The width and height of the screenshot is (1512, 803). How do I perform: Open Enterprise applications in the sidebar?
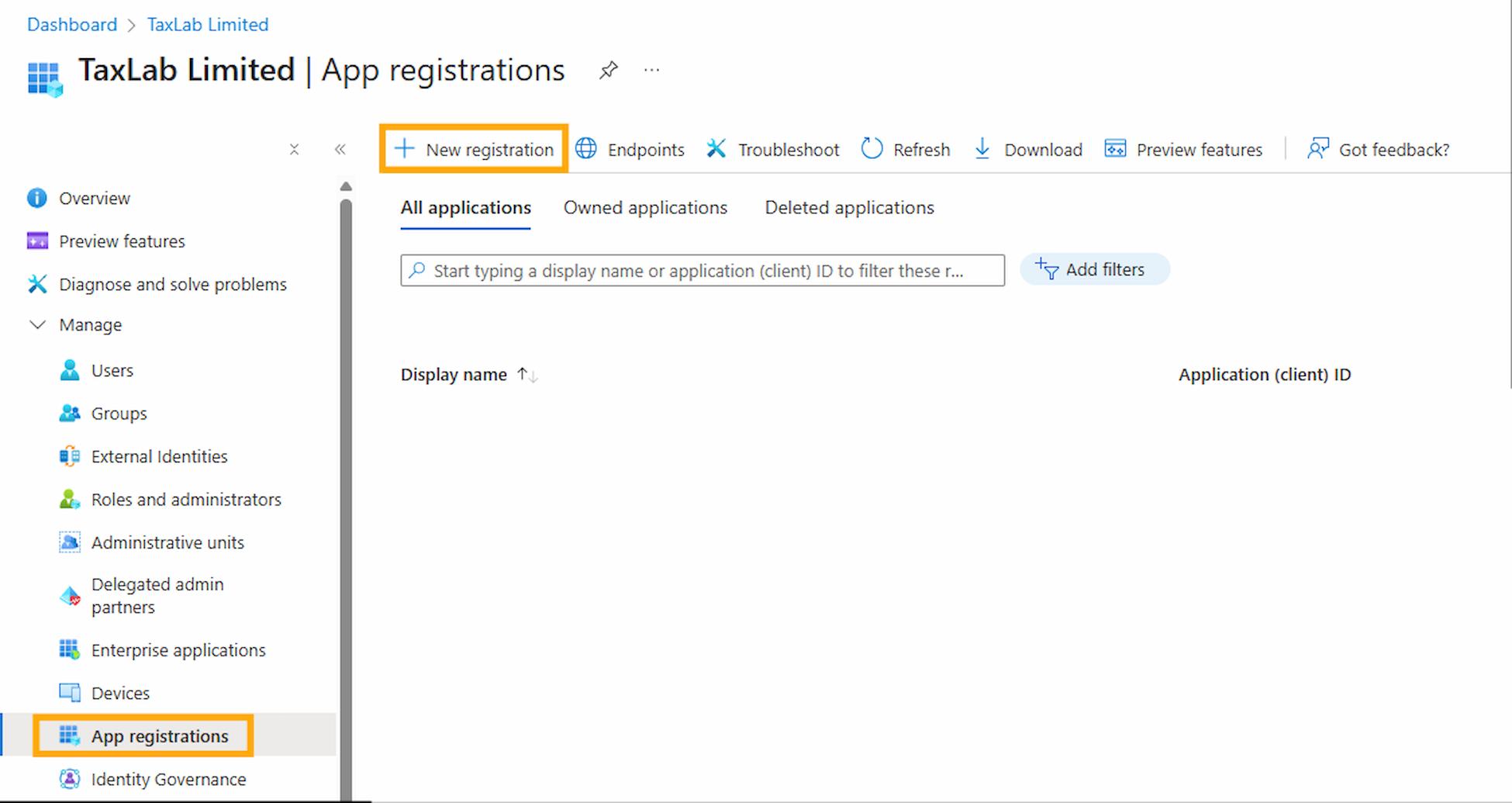[x=178, y=650]
